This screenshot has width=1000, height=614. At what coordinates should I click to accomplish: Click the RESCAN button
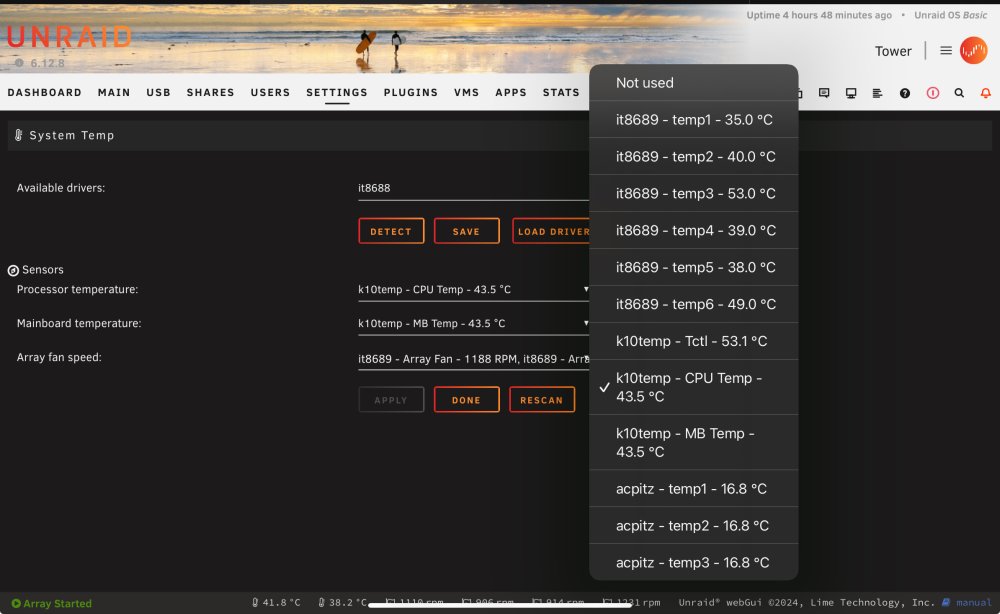(541, 400)
